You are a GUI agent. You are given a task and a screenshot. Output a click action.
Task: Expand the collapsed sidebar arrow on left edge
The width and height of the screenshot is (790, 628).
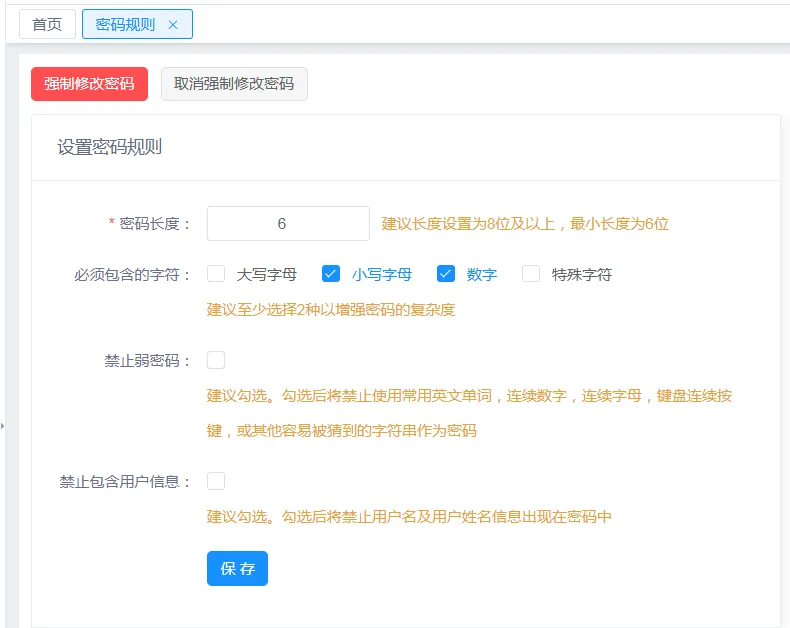pos(3,426)
